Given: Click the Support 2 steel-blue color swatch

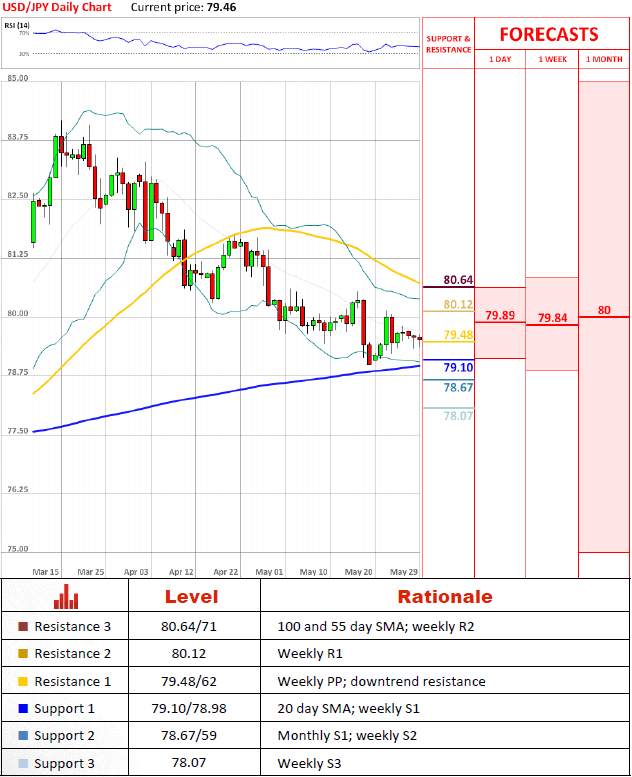Looking at the screenshot, I should [23, 736].
